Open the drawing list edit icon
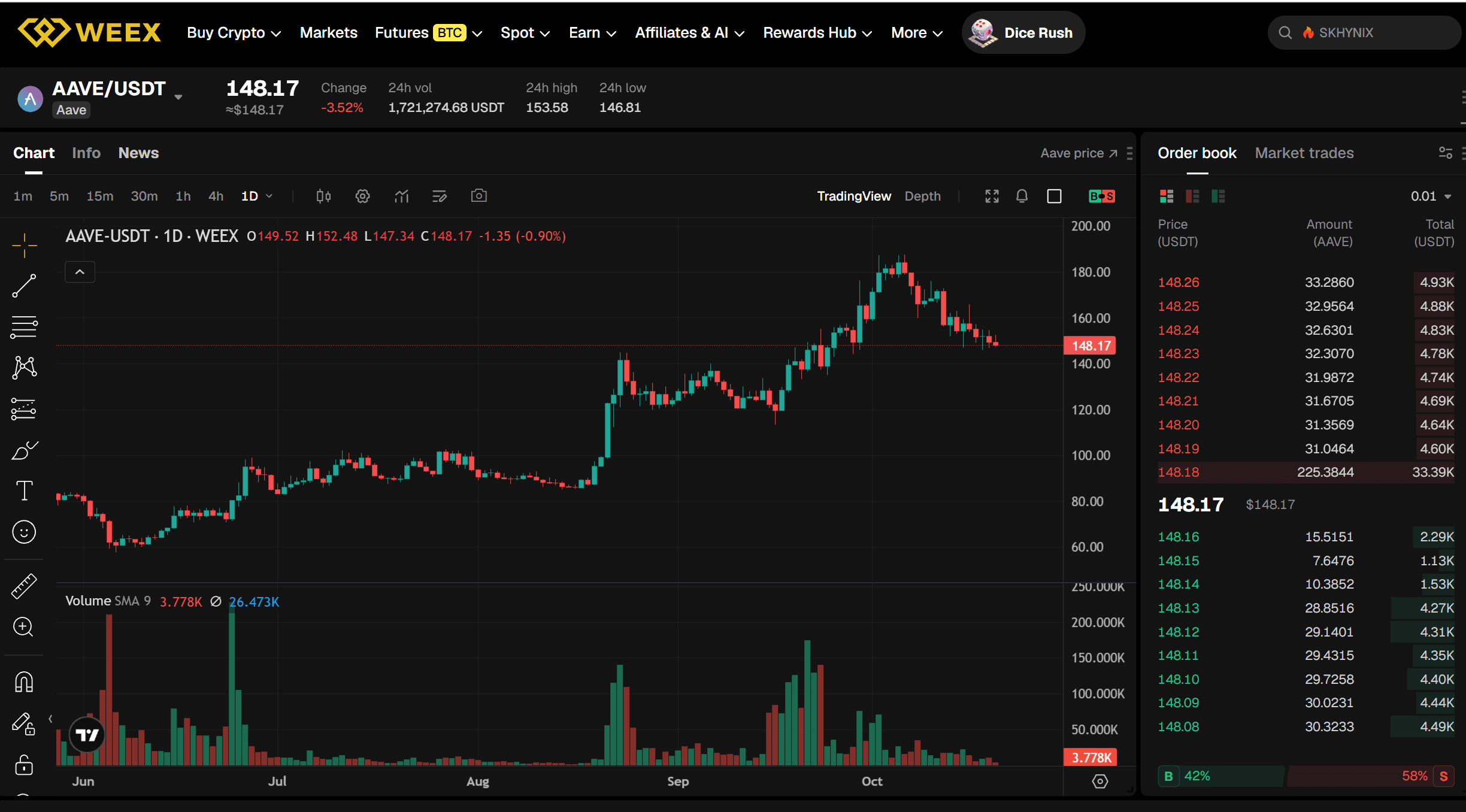This screenshot has height=812, width=1466. (x=440, y=196)
